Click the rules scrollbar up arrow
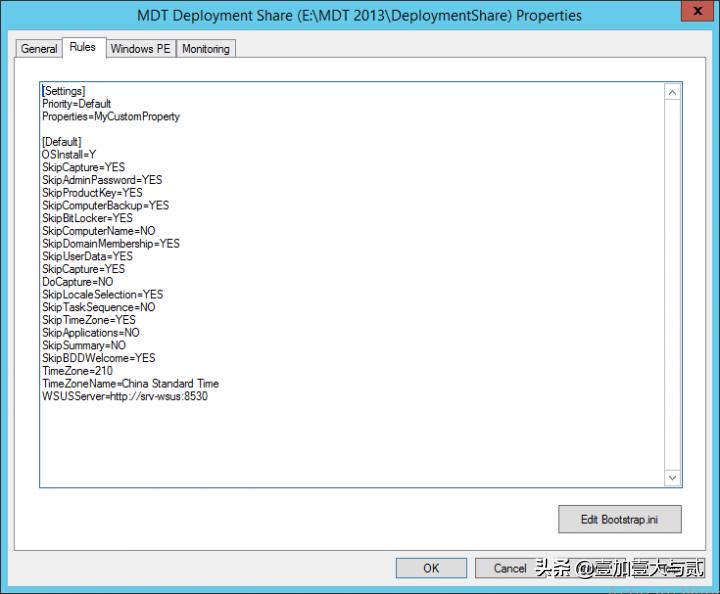 (x=672, y=93)
